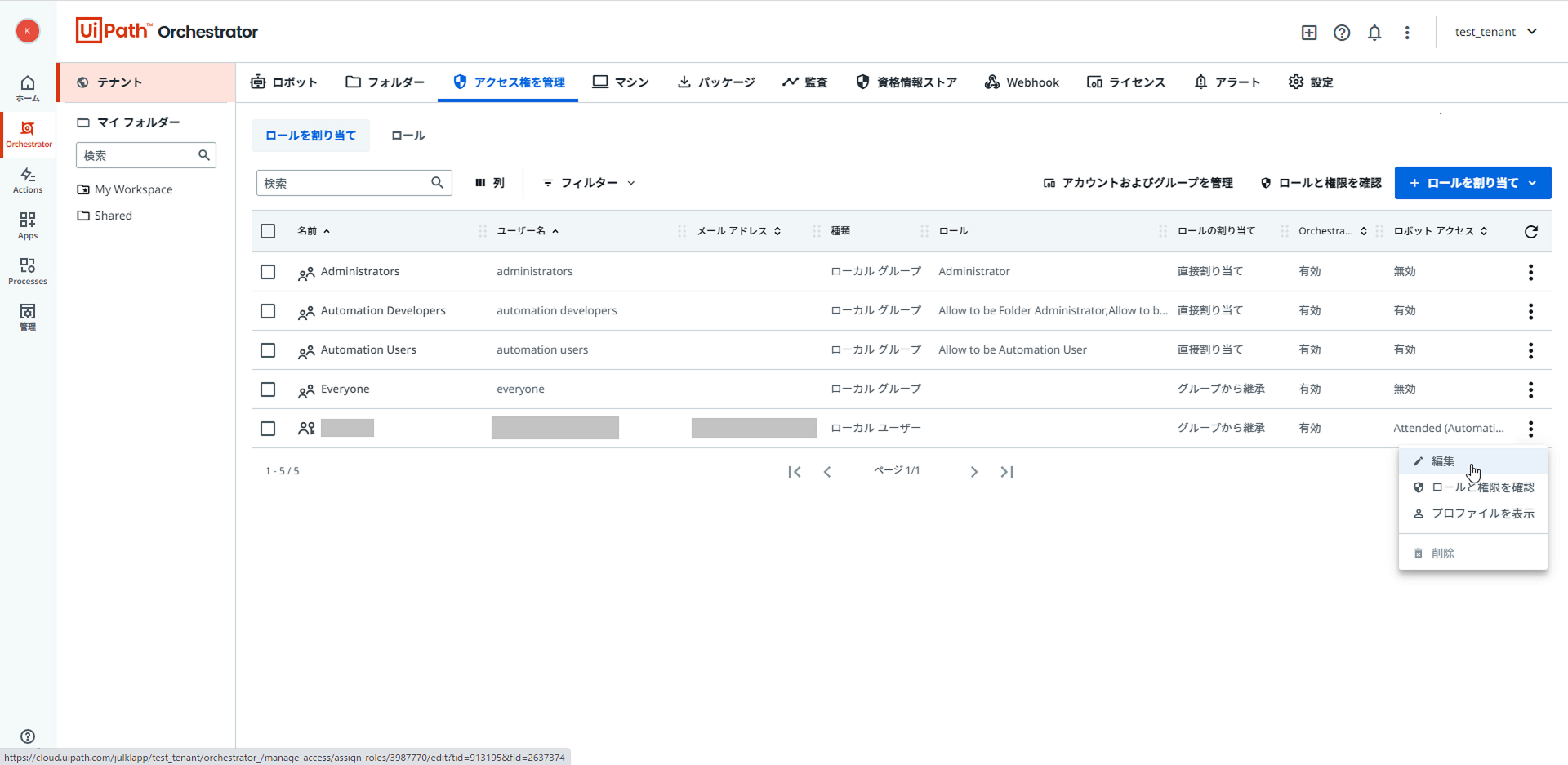
Task: Select 削除 in the context menu
Action: [x=1472, y=554]
